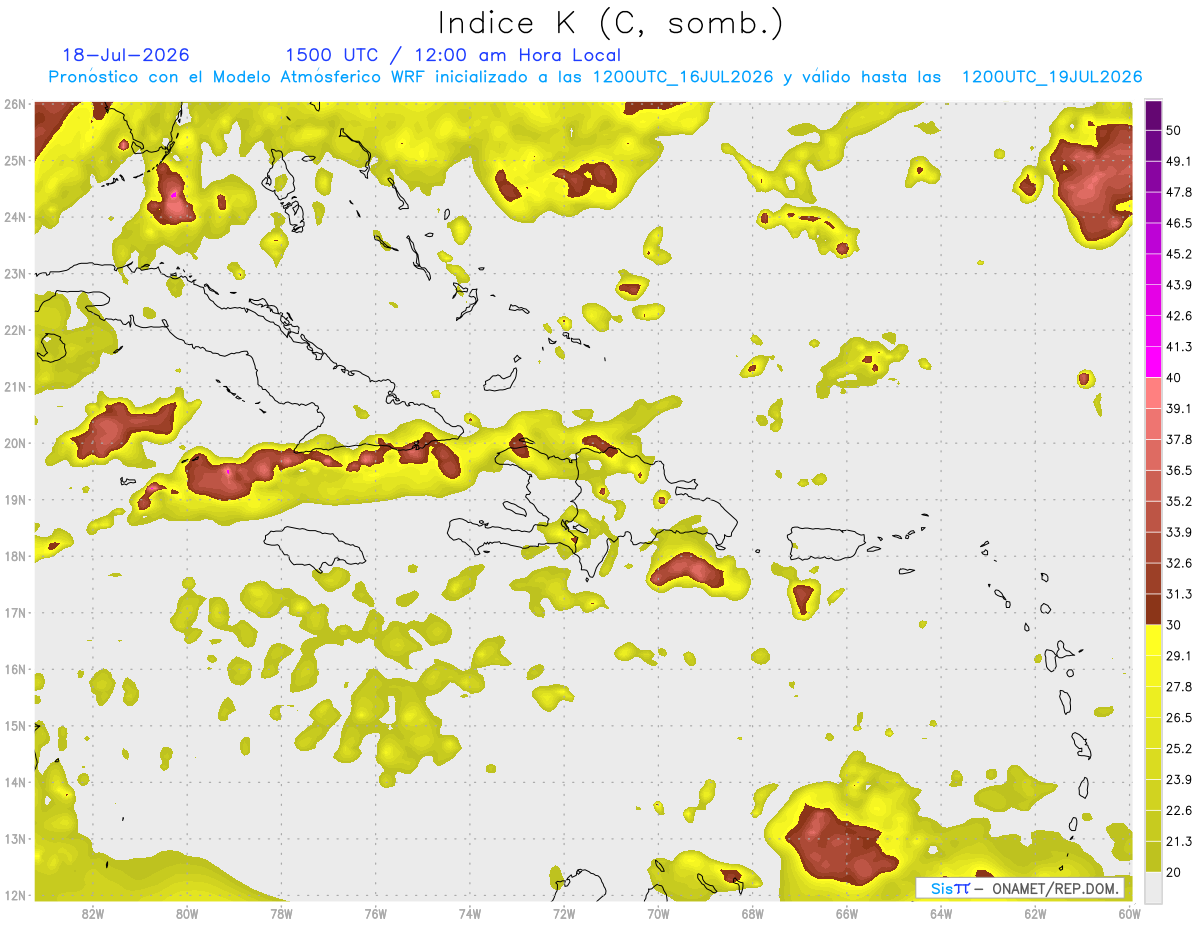Click the '64W' longitude label
Screen dimensions: 1200x927
tap(941, 914)
